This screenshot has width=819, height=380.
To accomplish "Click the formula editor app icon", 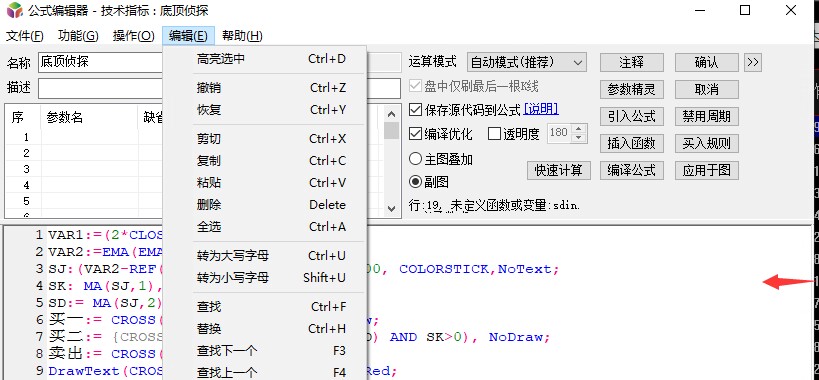I will click(15, 10).
